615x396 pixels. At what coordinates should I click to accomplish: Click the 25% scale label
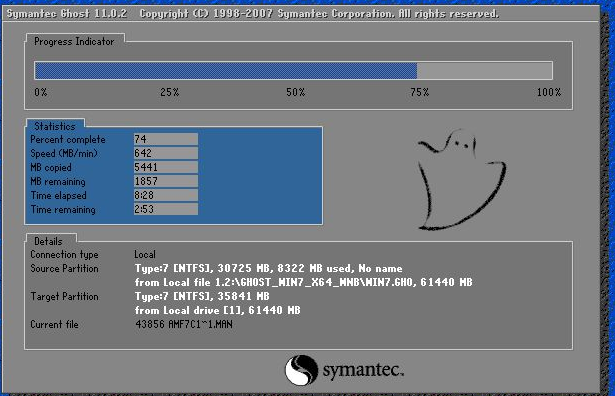tap(169, 93)
